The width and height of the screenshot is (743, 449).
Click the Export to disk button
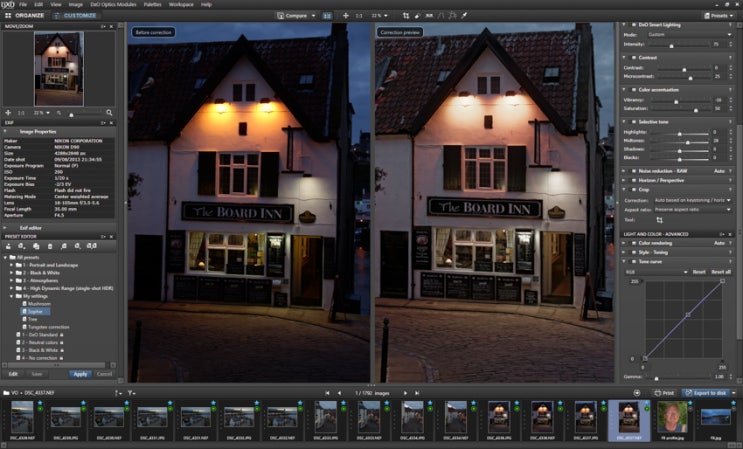[706, 393]
